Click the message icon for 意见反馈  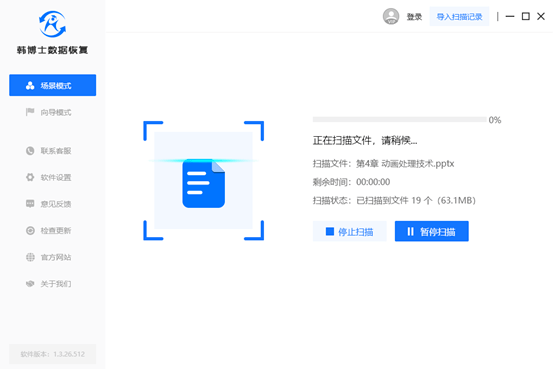[30, 204]
